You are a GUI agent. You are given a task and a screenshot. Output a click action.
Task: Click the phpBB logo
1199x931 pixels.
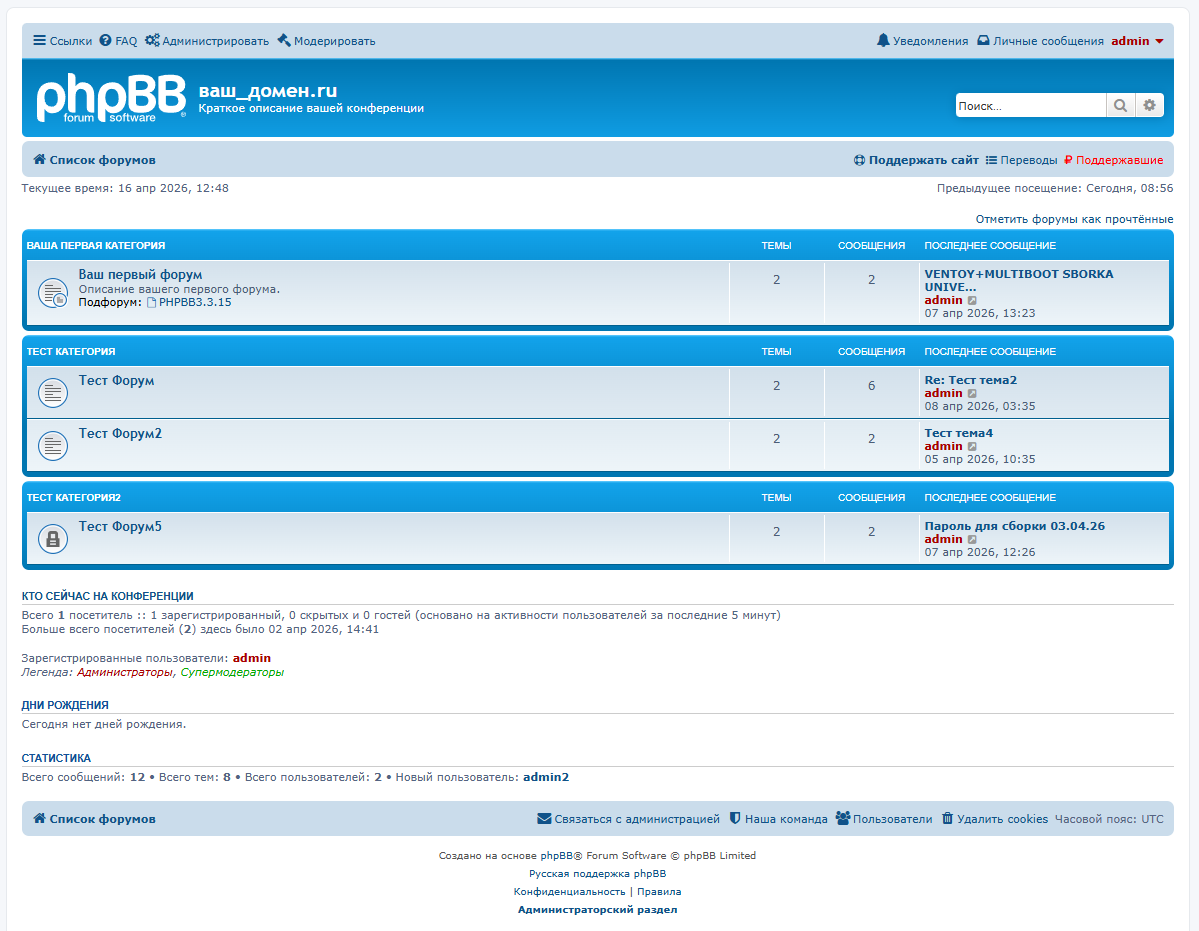pyautogui.click(x=111, y=98)
